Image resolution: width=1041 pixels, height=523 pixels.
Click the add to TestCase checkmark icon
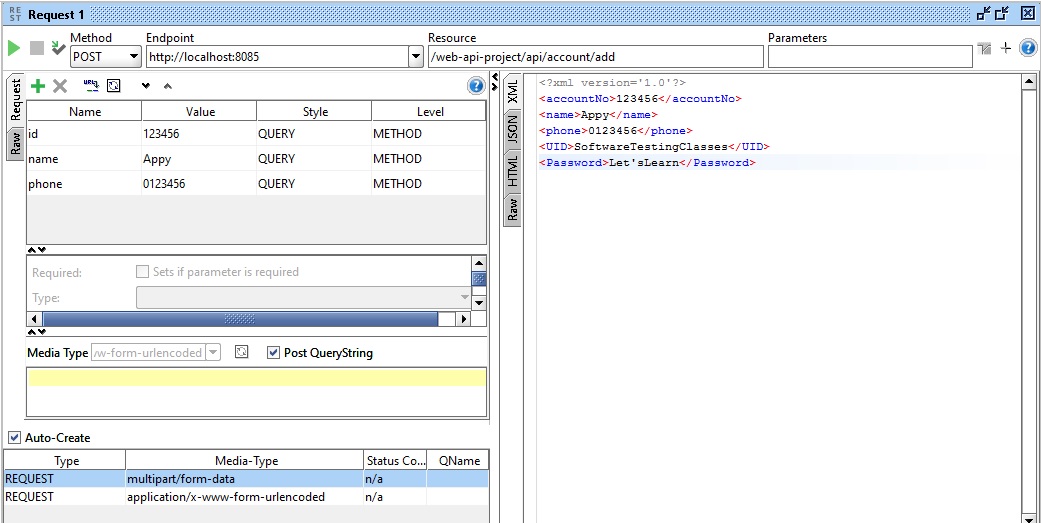58,48
